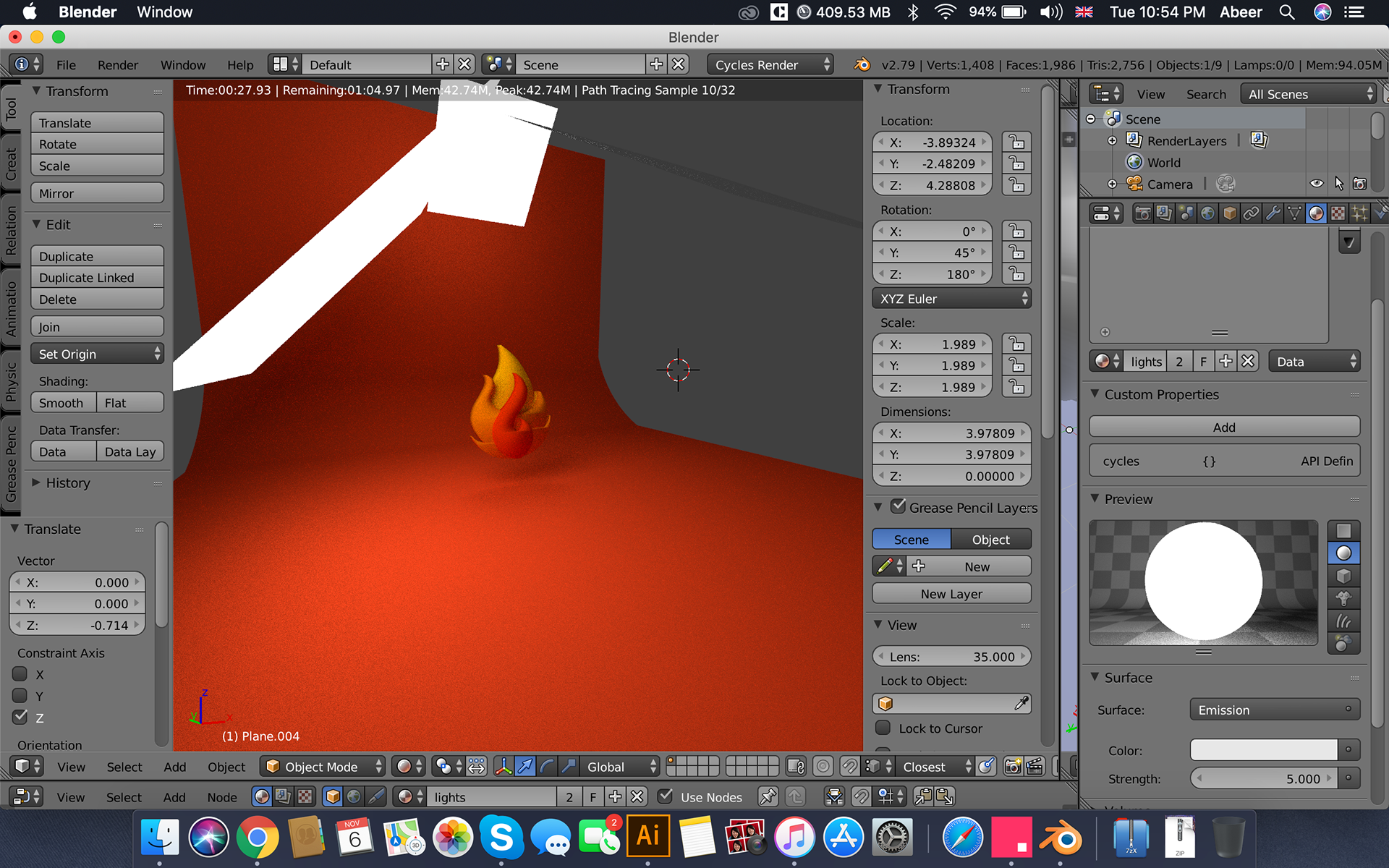Viewport: 1389px width, 868px height.
Task: Click the Strength value slider
Action: point(1263,778)
